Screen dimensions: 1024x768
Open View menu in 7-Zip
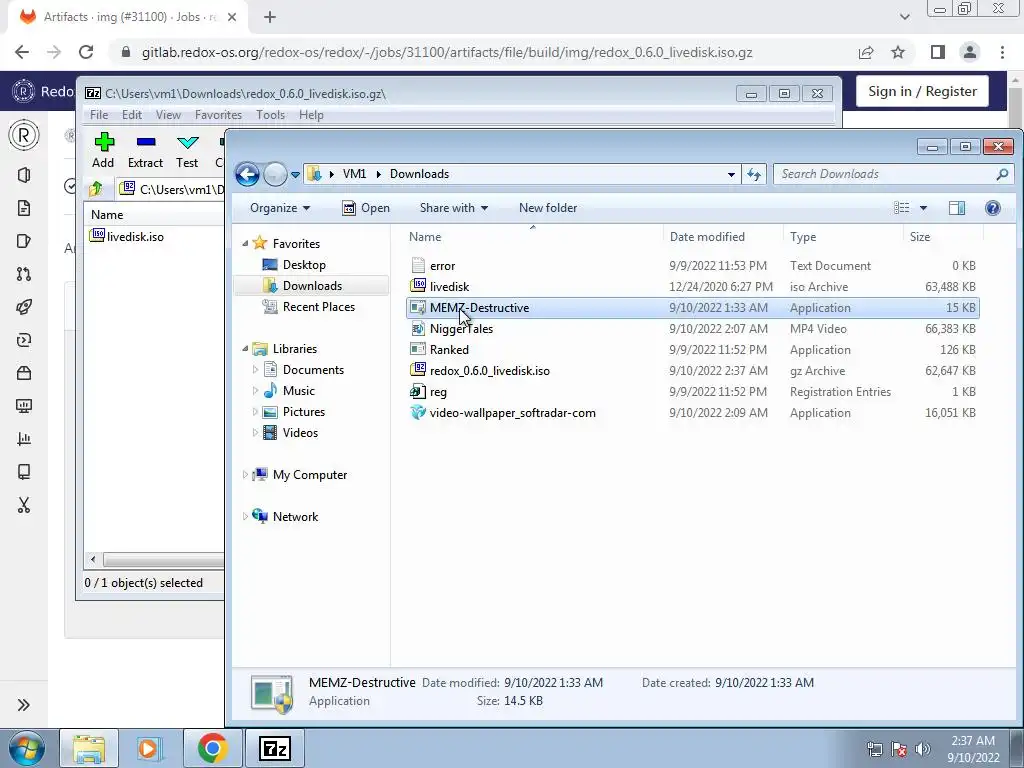[168, 115]
